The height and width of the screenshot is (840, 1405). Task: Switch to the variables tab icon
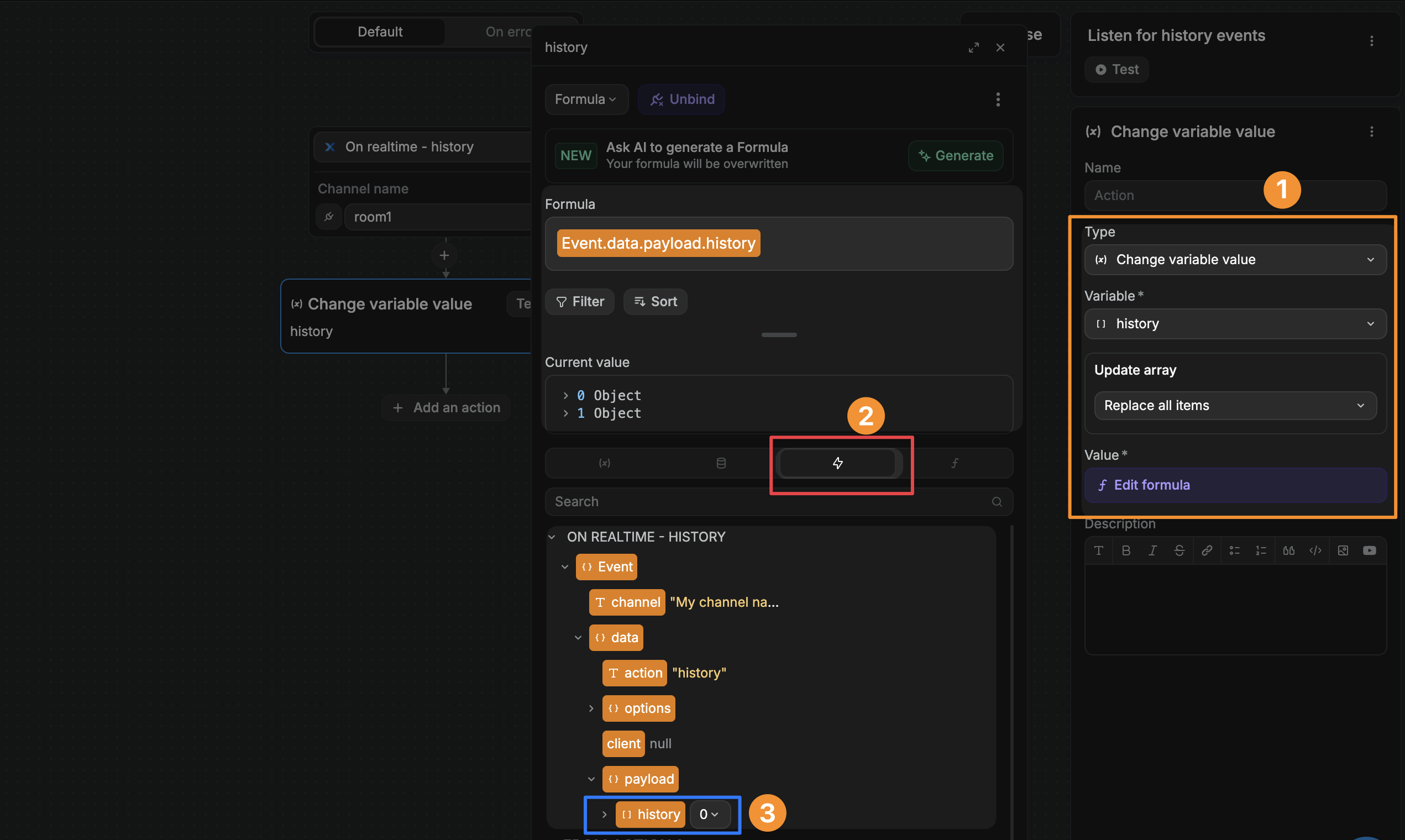pyautogui.click(x=604, y=463)
